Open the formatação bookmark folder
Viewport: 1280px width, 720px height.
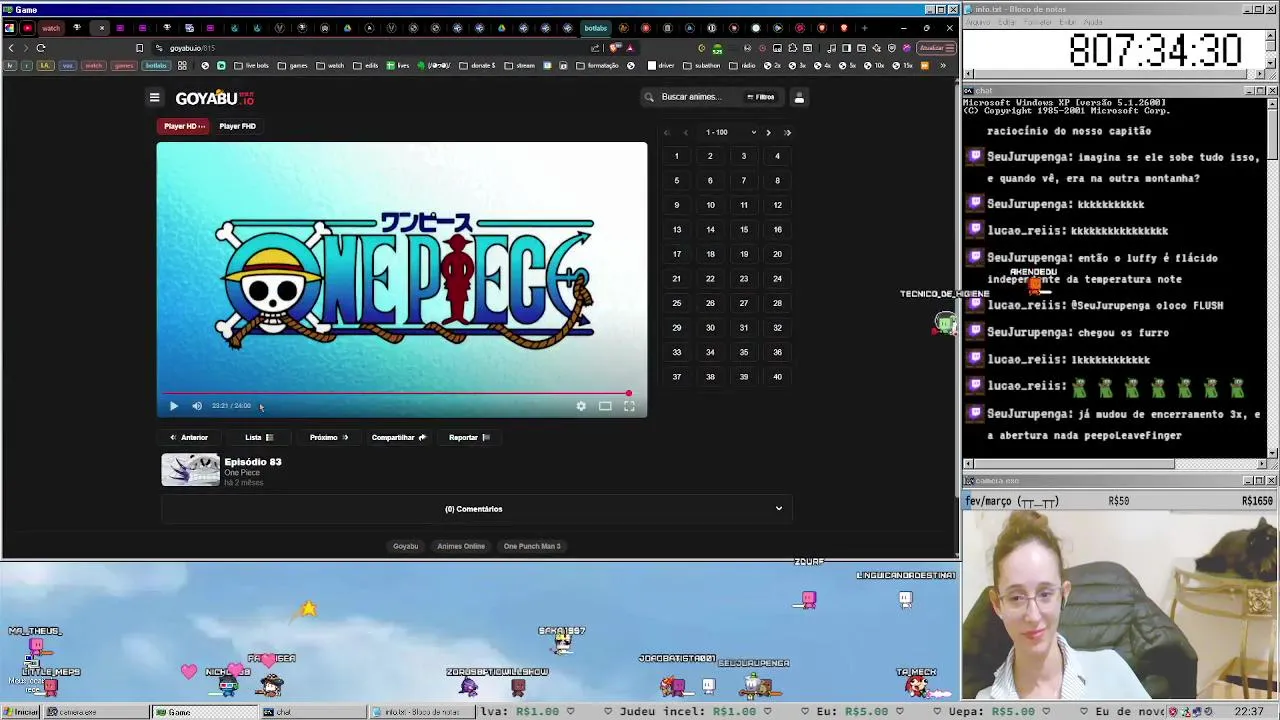click(x=596, y=66)
